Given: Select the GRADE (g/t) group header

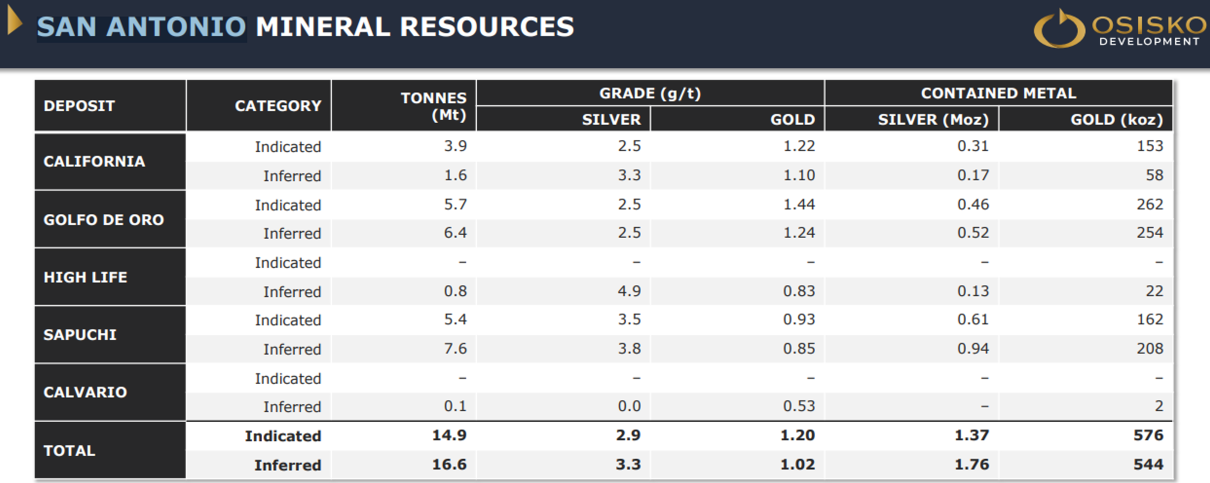Looking at the screenshot, I should 650,93.
